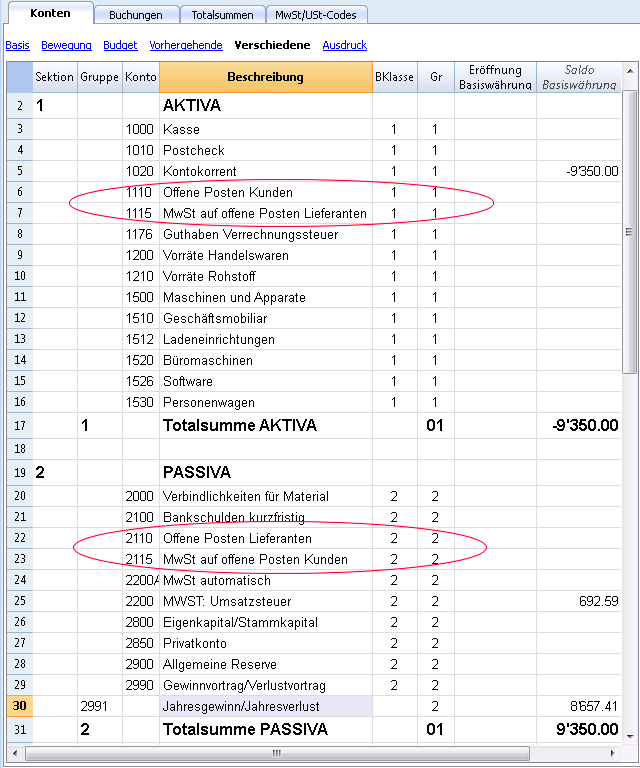Switch to the Buchungen tab
This screenshot has height=768, width=640.
(x=136, y=15)
